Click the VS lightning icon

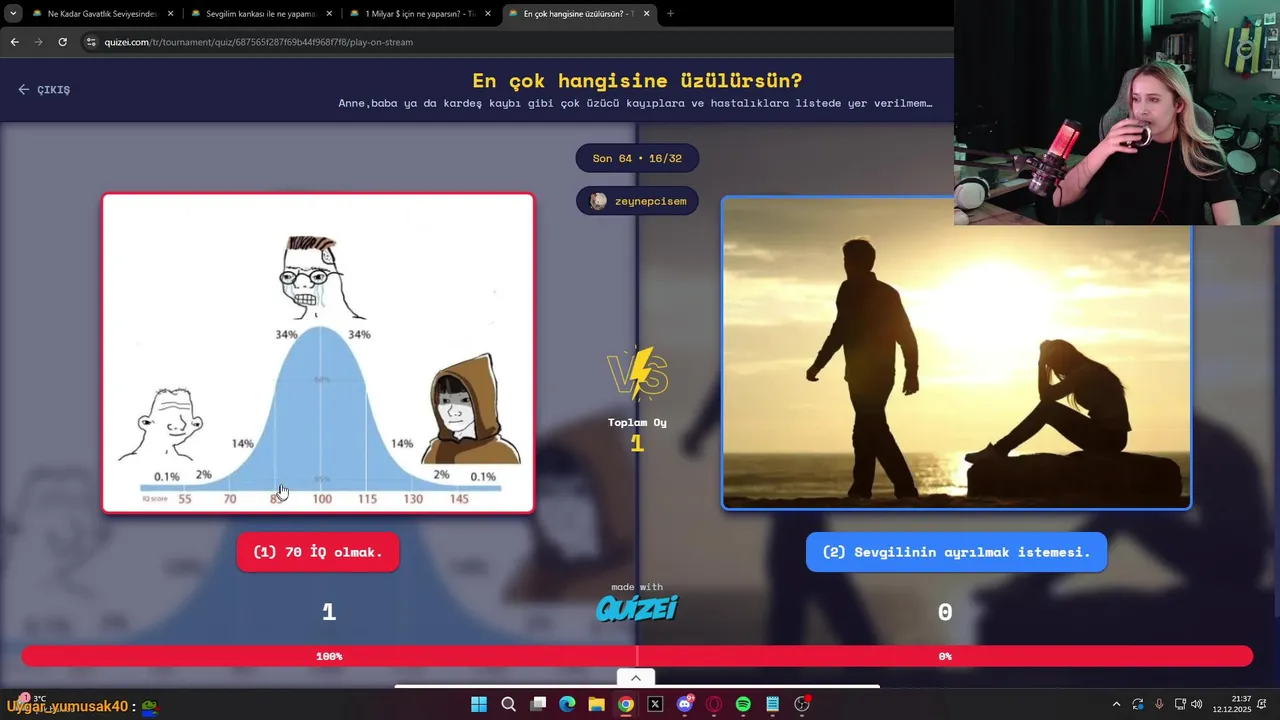coord(637,373)
